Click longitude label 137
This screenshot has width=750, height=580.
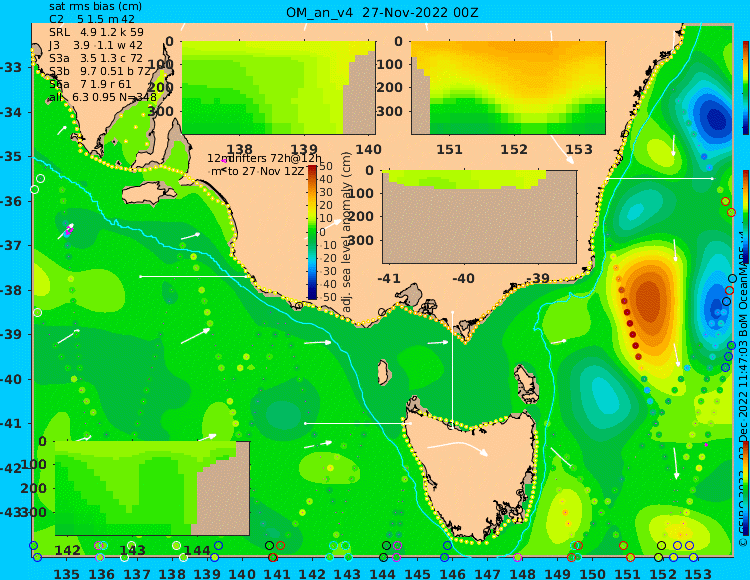click(137, 573)
